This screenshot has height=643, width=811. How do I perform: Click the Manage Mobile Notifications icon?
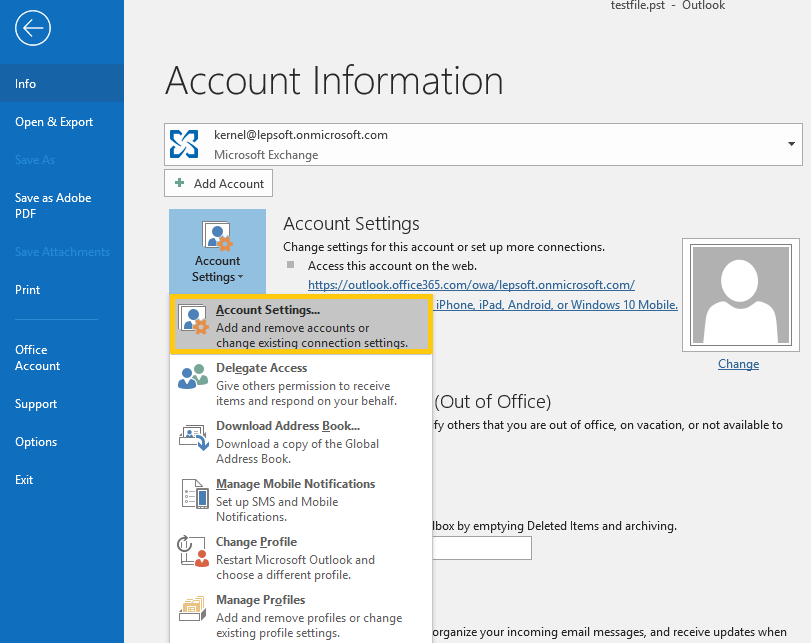[x=194, y=494]
